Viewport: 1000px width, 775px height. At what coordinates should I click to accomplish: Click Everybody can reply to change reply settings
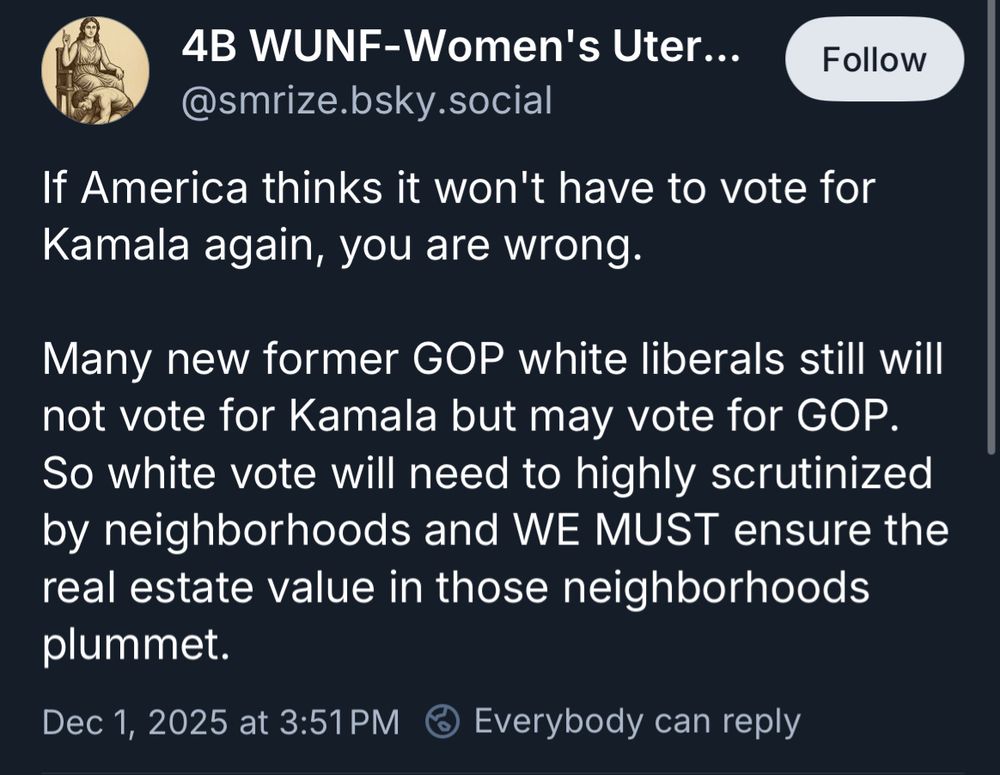[637, 719]
